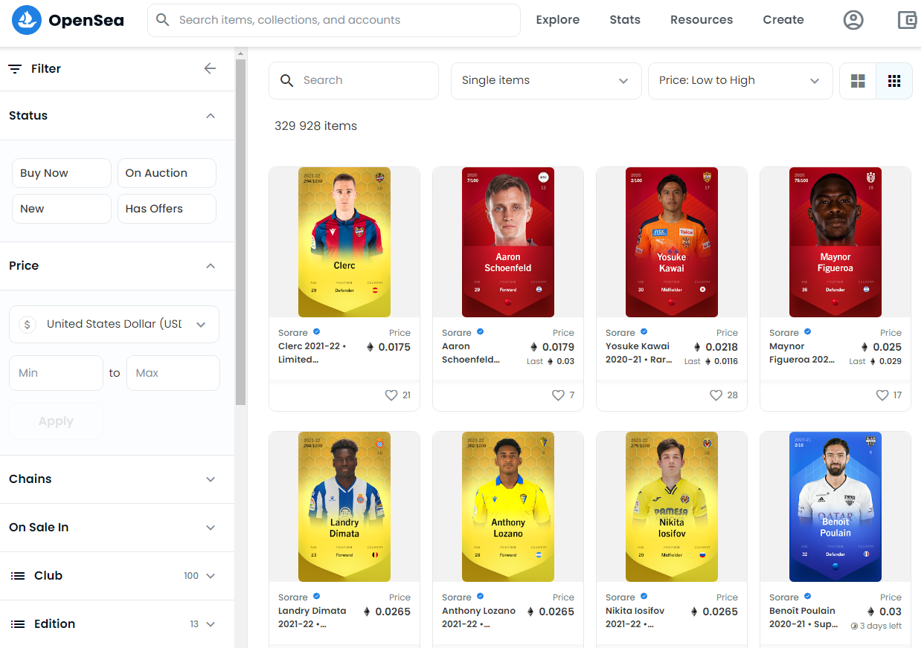This screenshot has width=921, height=651.
Task: Open the Single items dropdown
Action: point(545,80)
